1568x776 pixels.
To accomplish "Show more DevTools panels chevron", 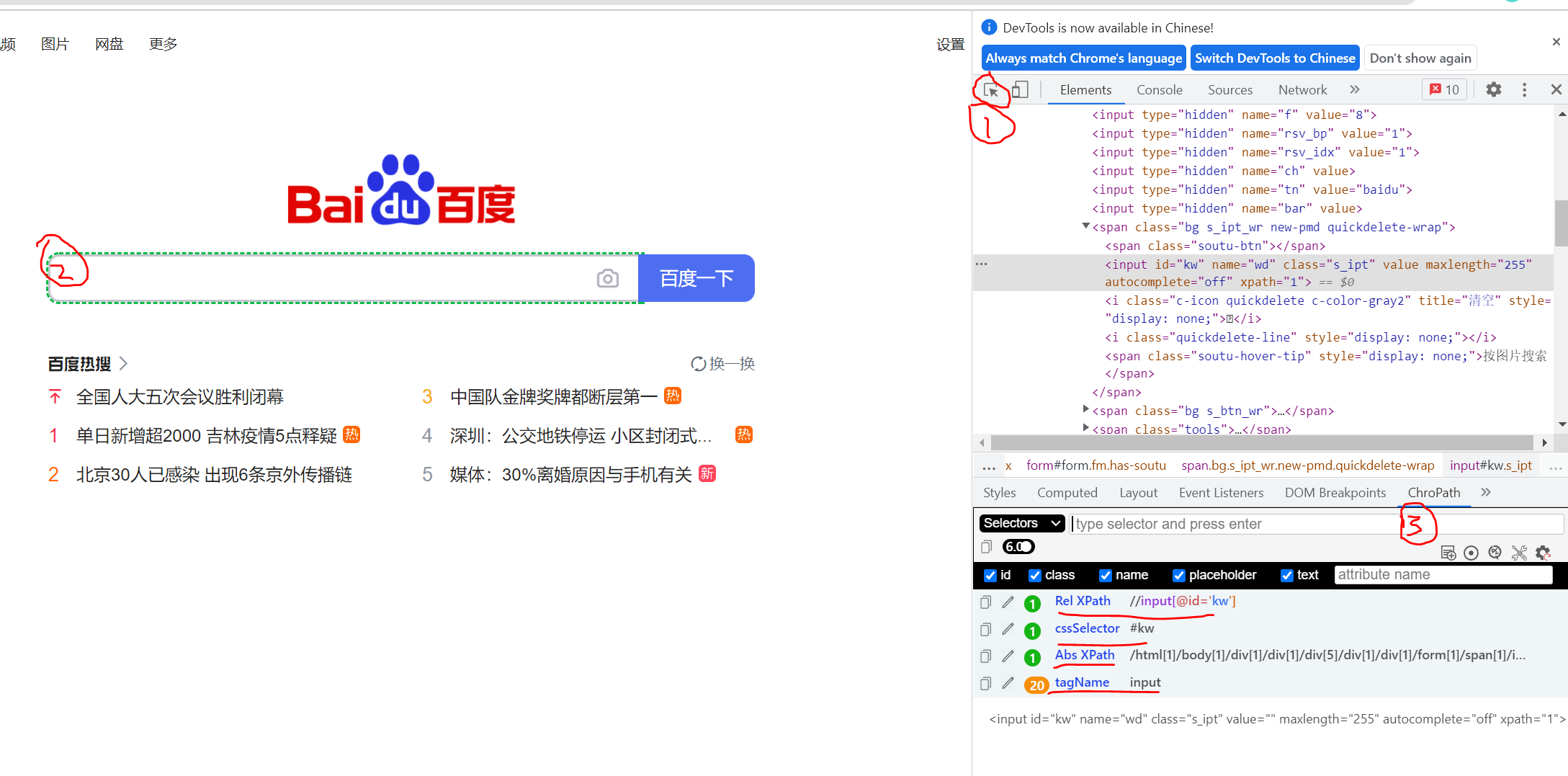I will click(1355, 89).
